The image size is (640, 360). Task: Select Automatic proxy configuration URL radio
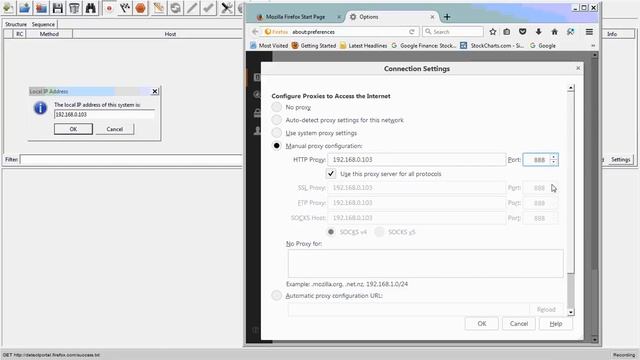pyautogui.click(x=276, y=295)
